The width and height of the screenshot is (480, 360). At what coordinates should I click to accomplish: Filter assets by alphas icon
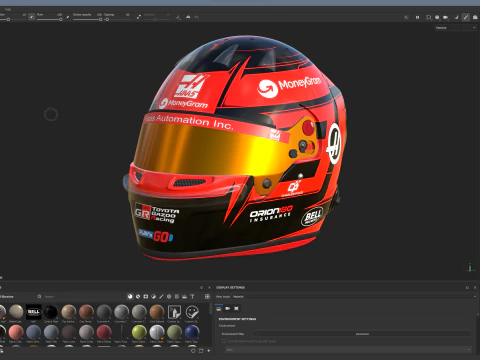coord(169,296)
